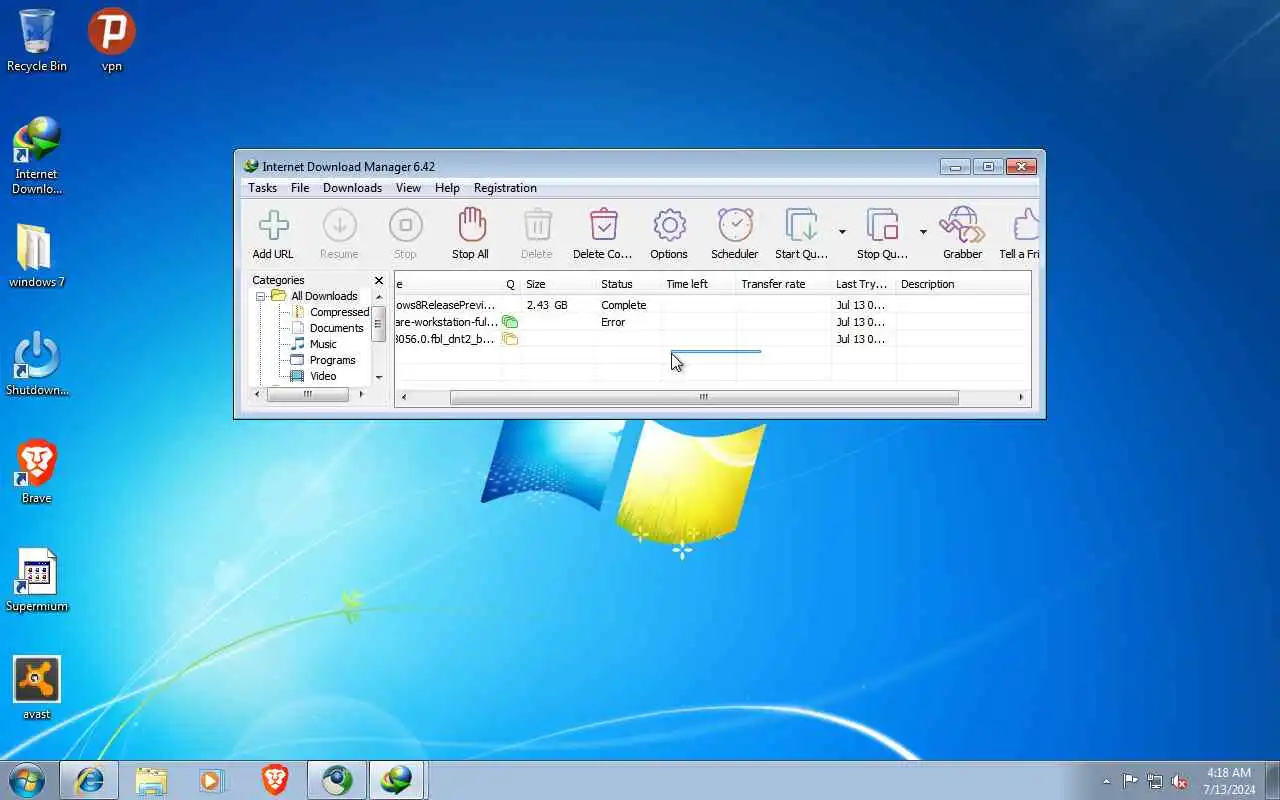Open the Downloads menu
This screenshot has height=800, width=1280.
click(352, 188)
